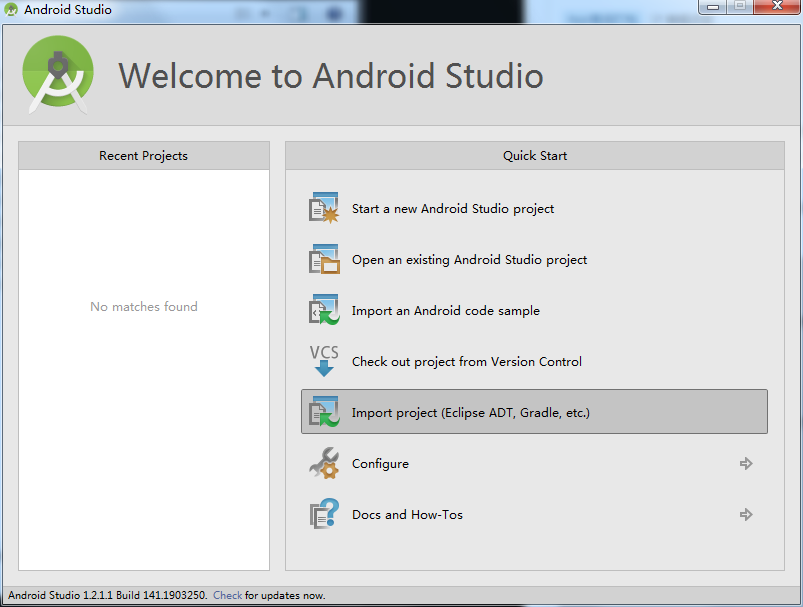Click the Eclipse/Gradle import project icon
The height and width of the screenshot is (607, 803).
[x=324, y=412]
